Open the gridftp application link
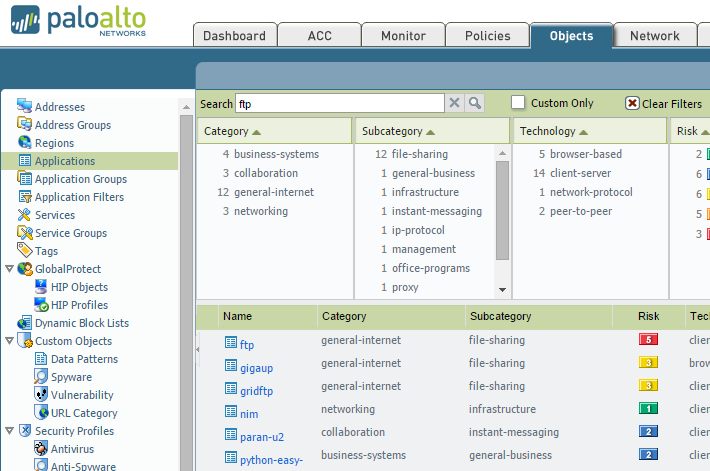This screenshot has width=710, height=471. pyautogui.click(x=256, y=391)
